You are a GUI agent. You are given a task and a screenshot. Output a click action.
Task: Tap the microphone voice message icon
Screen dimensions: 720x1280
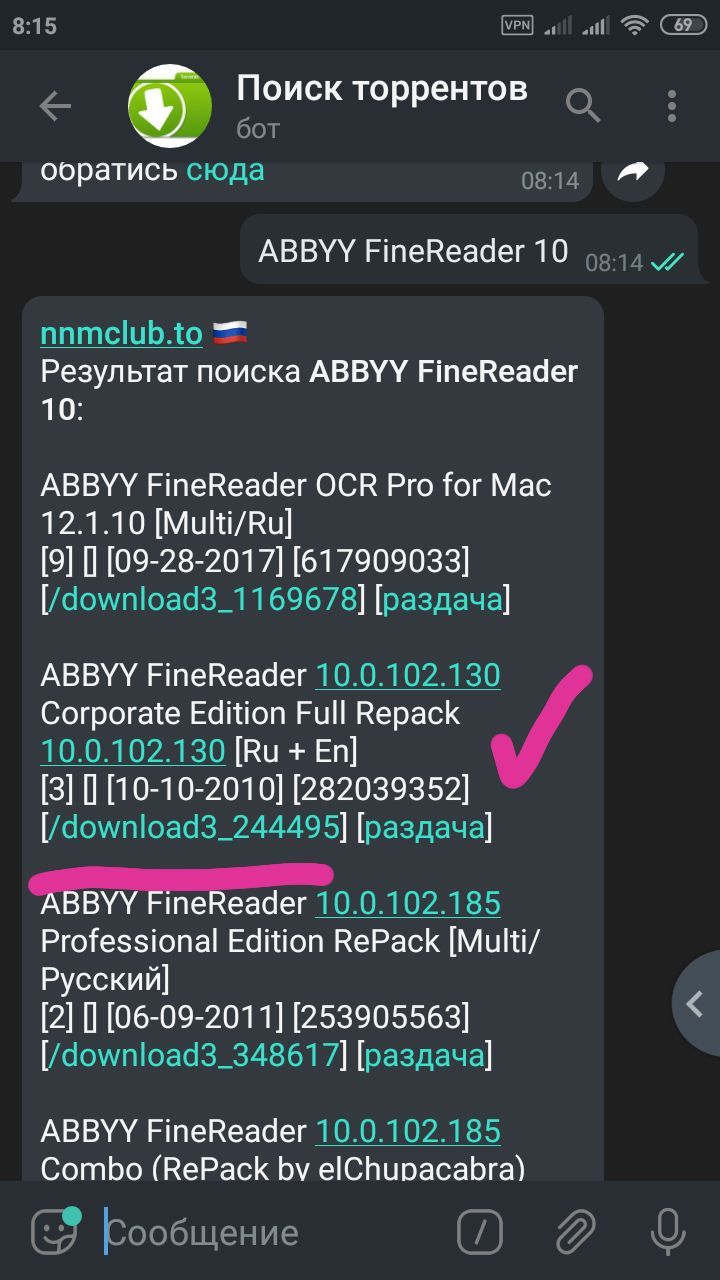[668, 1232]
